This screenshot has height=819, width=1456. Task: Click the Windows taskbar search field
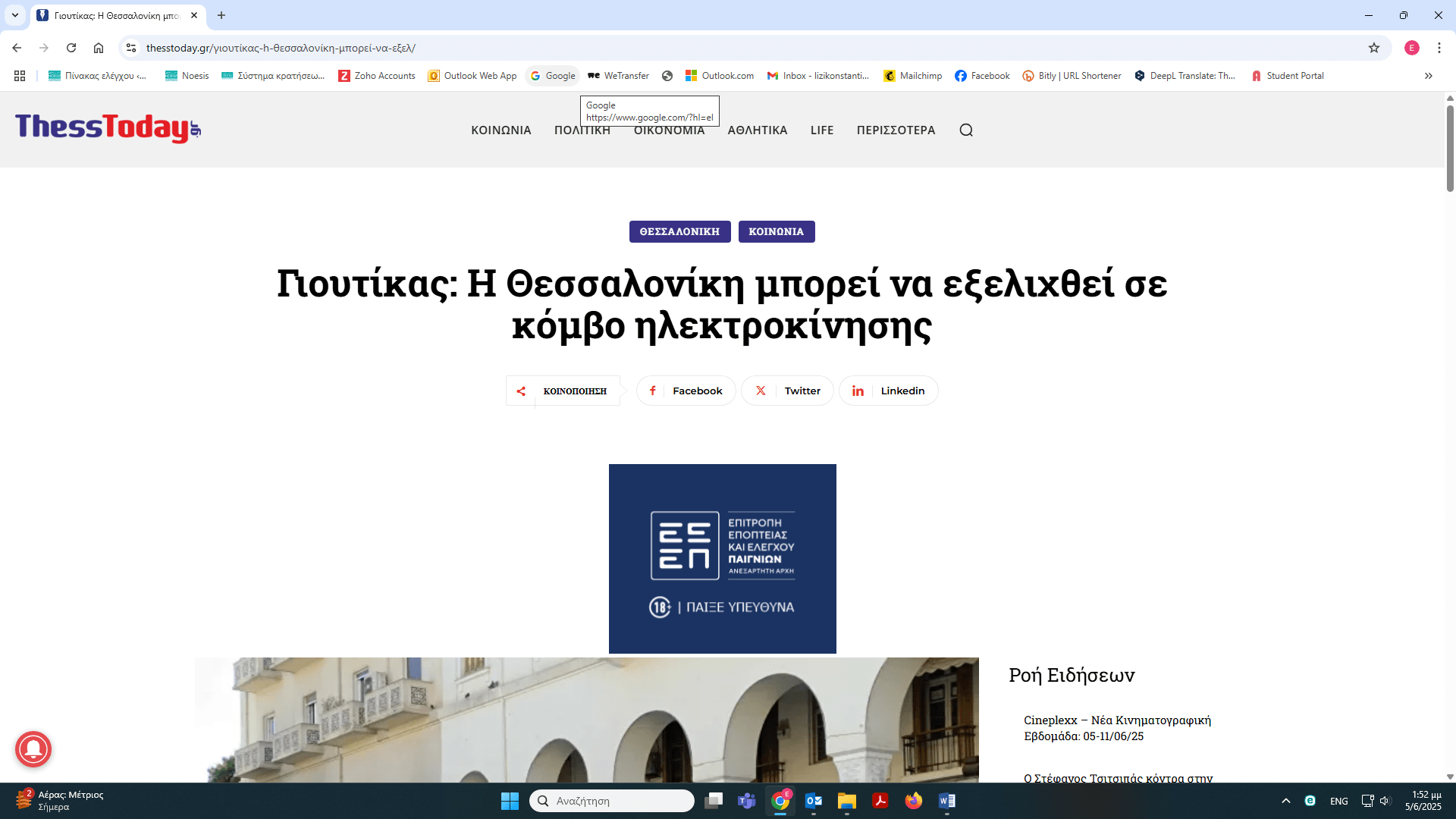[x=611, y=801]
